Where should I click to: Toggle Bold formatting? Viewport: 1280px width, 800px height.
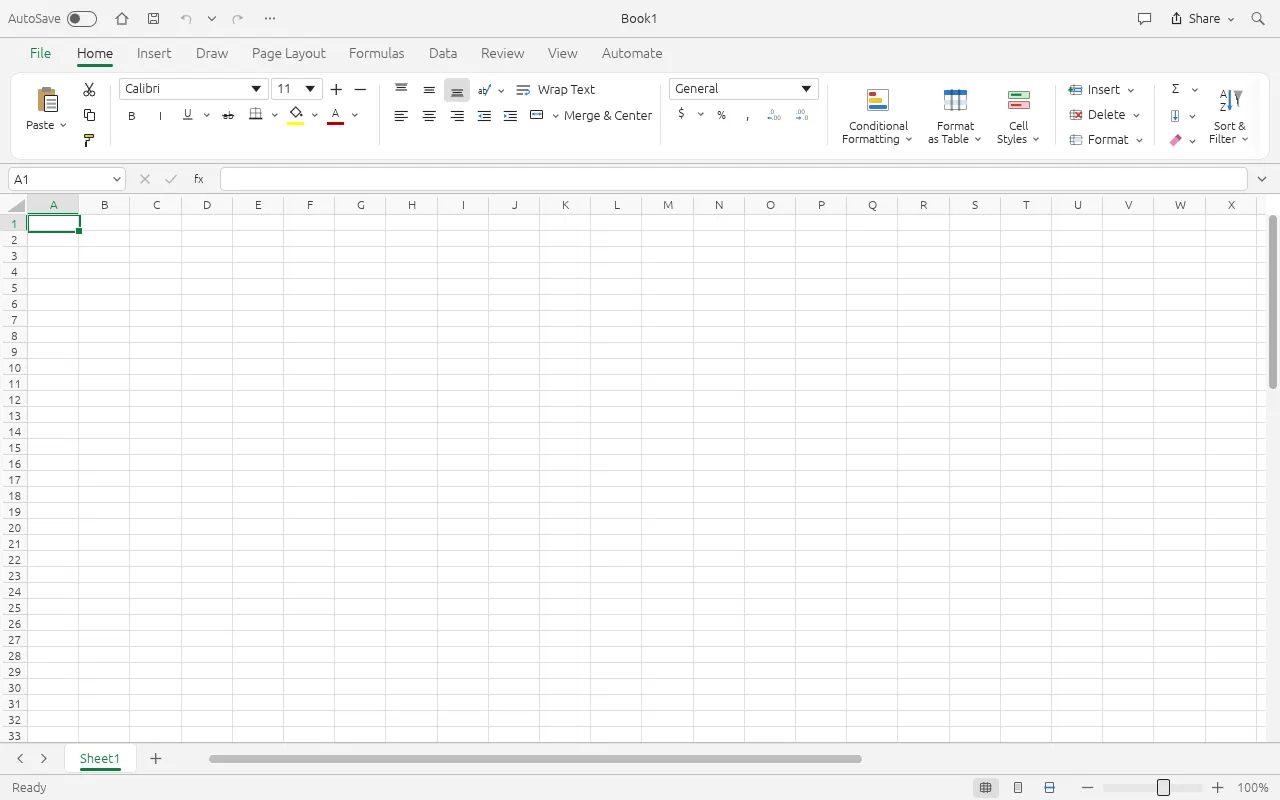coord(131,116)
